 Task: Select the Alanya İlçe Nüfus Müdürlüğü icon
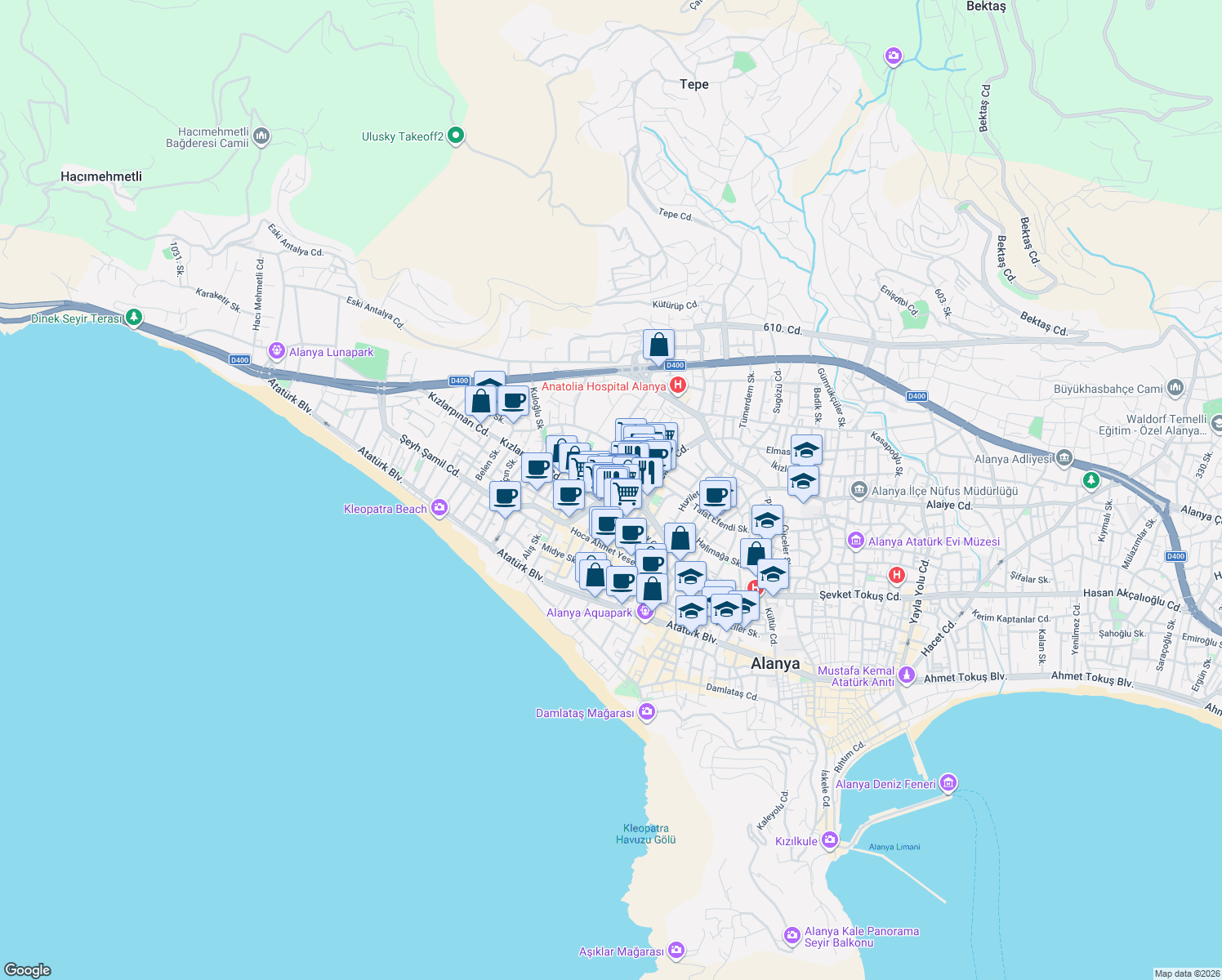click(859, 490)
